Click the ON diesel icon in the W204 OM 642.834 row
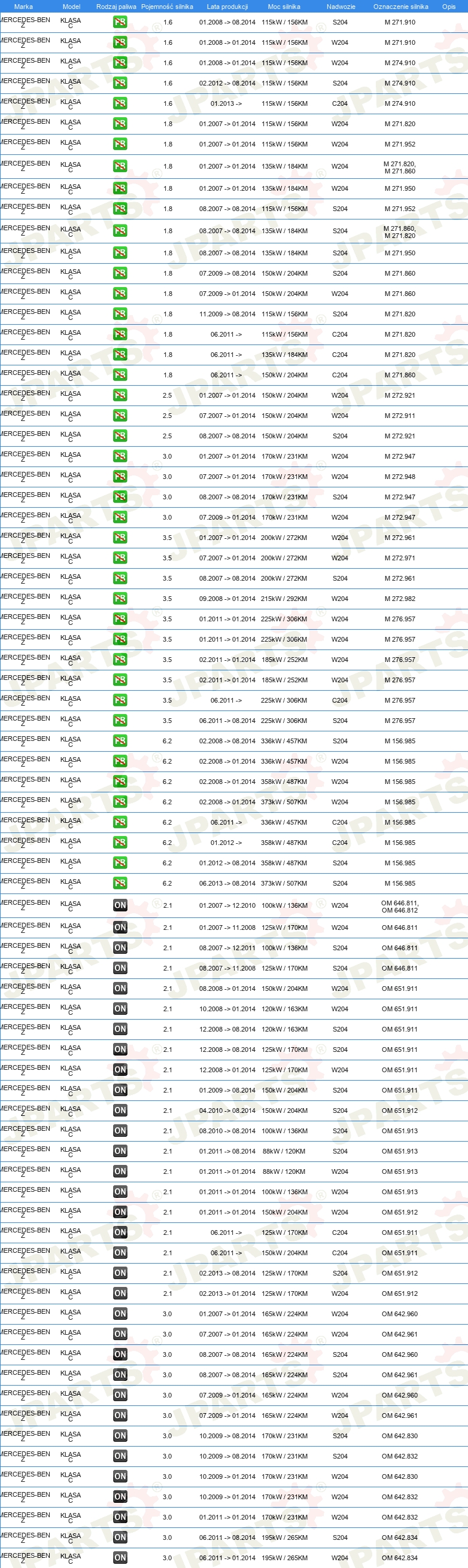 tap(120, 1558)
